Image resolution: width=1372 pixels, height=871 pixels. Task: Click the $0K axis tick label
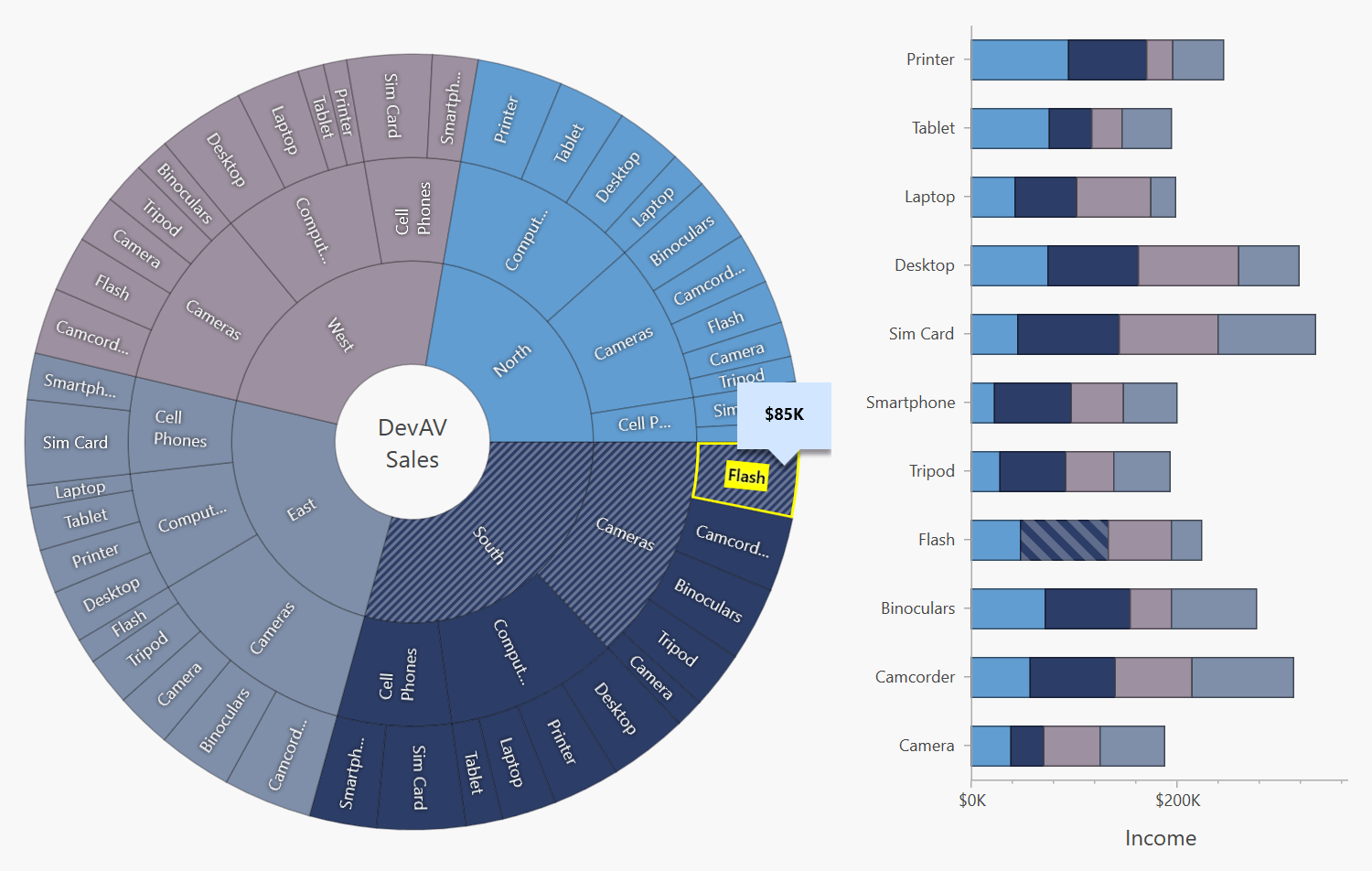[x=972, y=801]
